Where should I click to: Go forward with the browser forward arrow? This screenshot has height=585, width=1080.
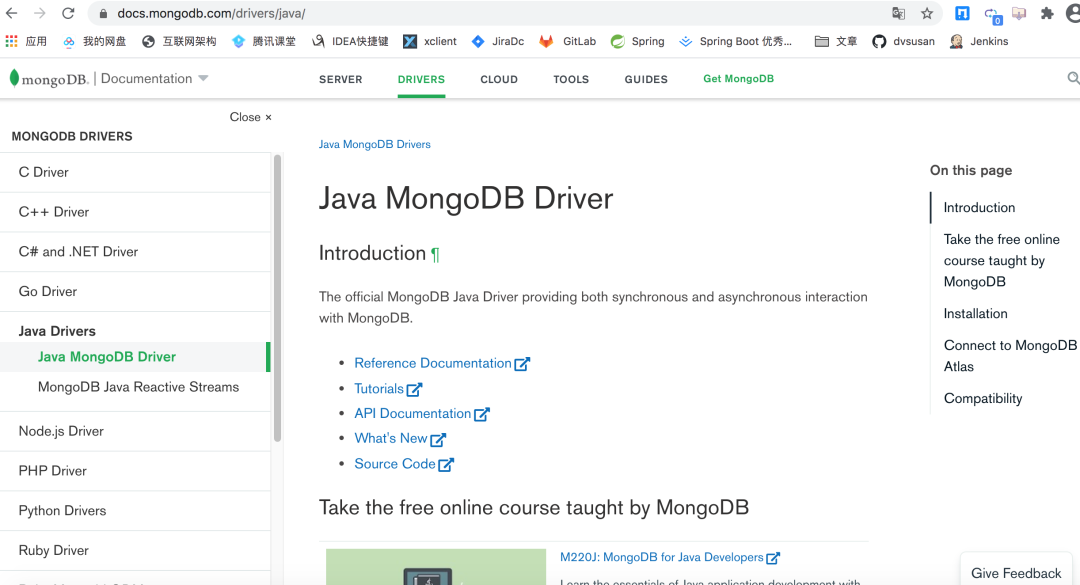pyautogui.click(x=40, y=13)
